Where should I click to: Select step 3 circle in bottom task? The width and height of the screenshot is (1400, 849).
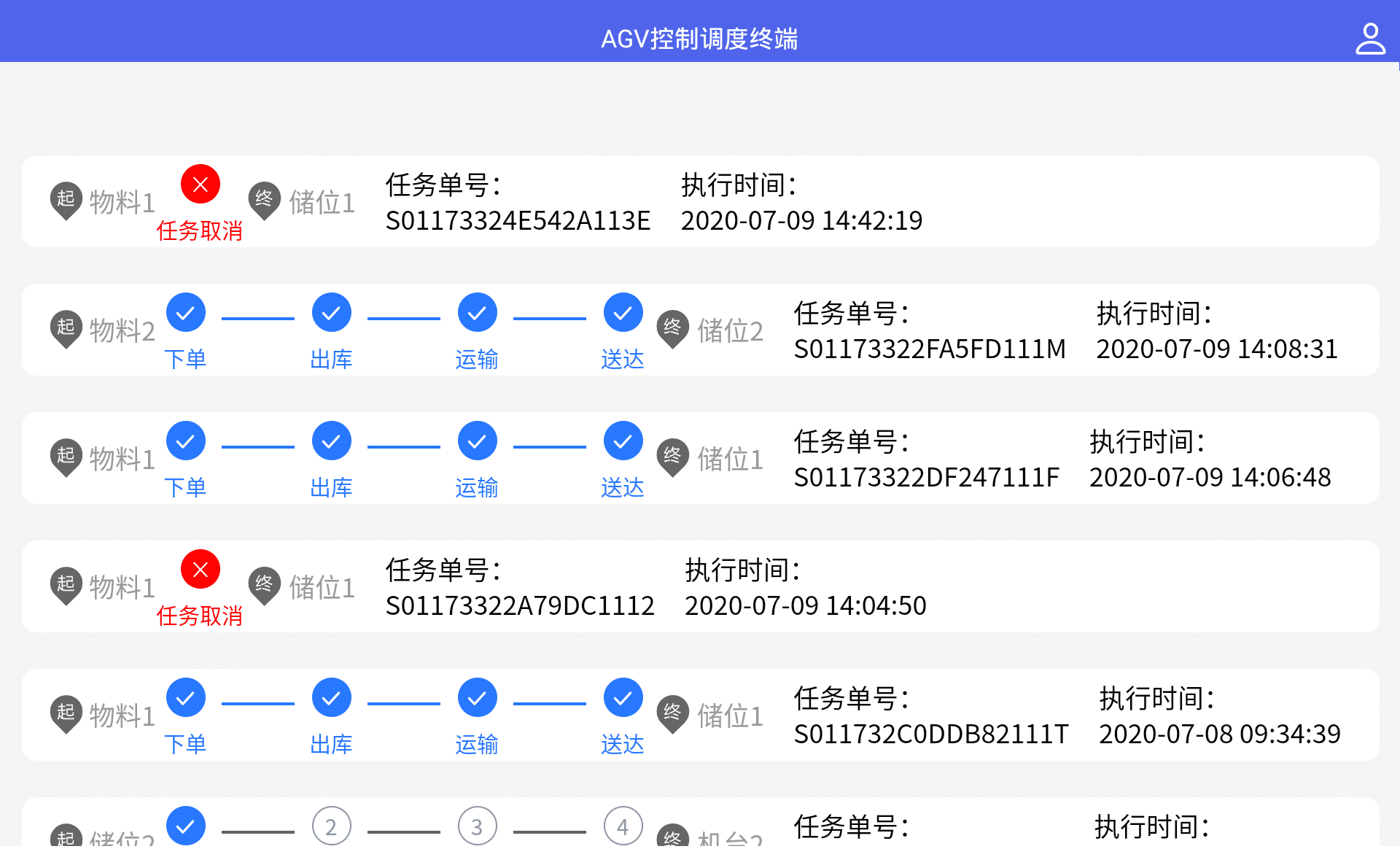click(x=478, y=826)
